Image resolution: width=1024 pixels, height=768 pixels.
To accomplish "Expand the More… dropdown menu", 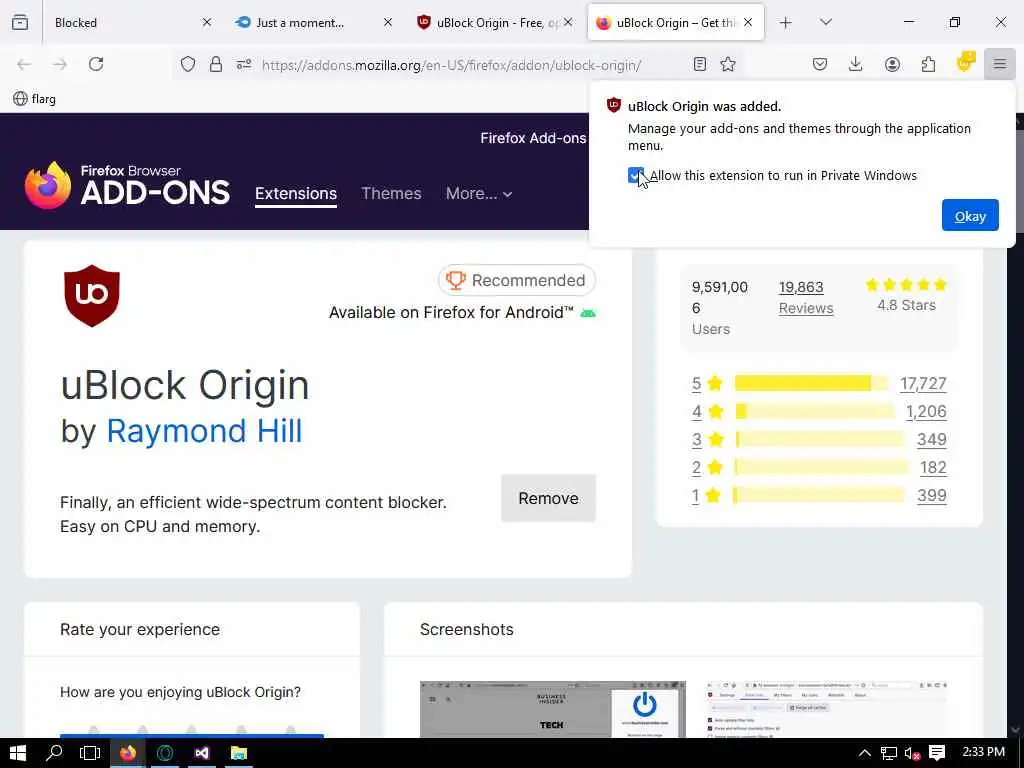I will click(x=479, y=193).
